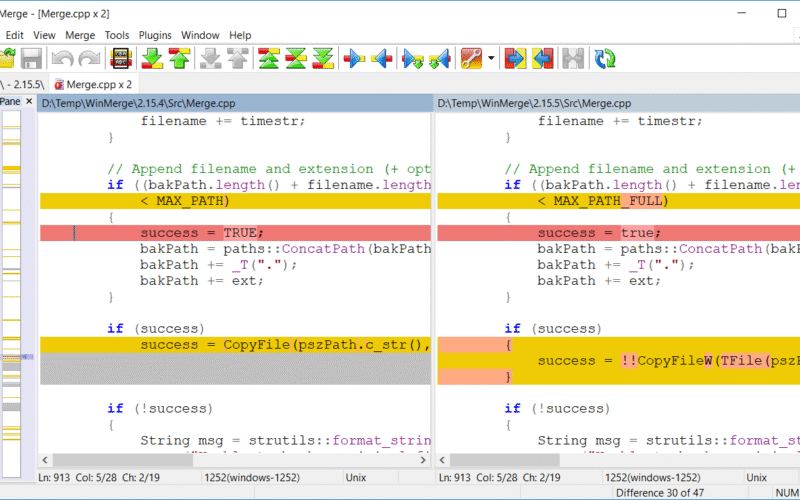Image resolution: width=800 pixels, height=500 pixels.
Task: Jump to the next difference
Action: 152,59
